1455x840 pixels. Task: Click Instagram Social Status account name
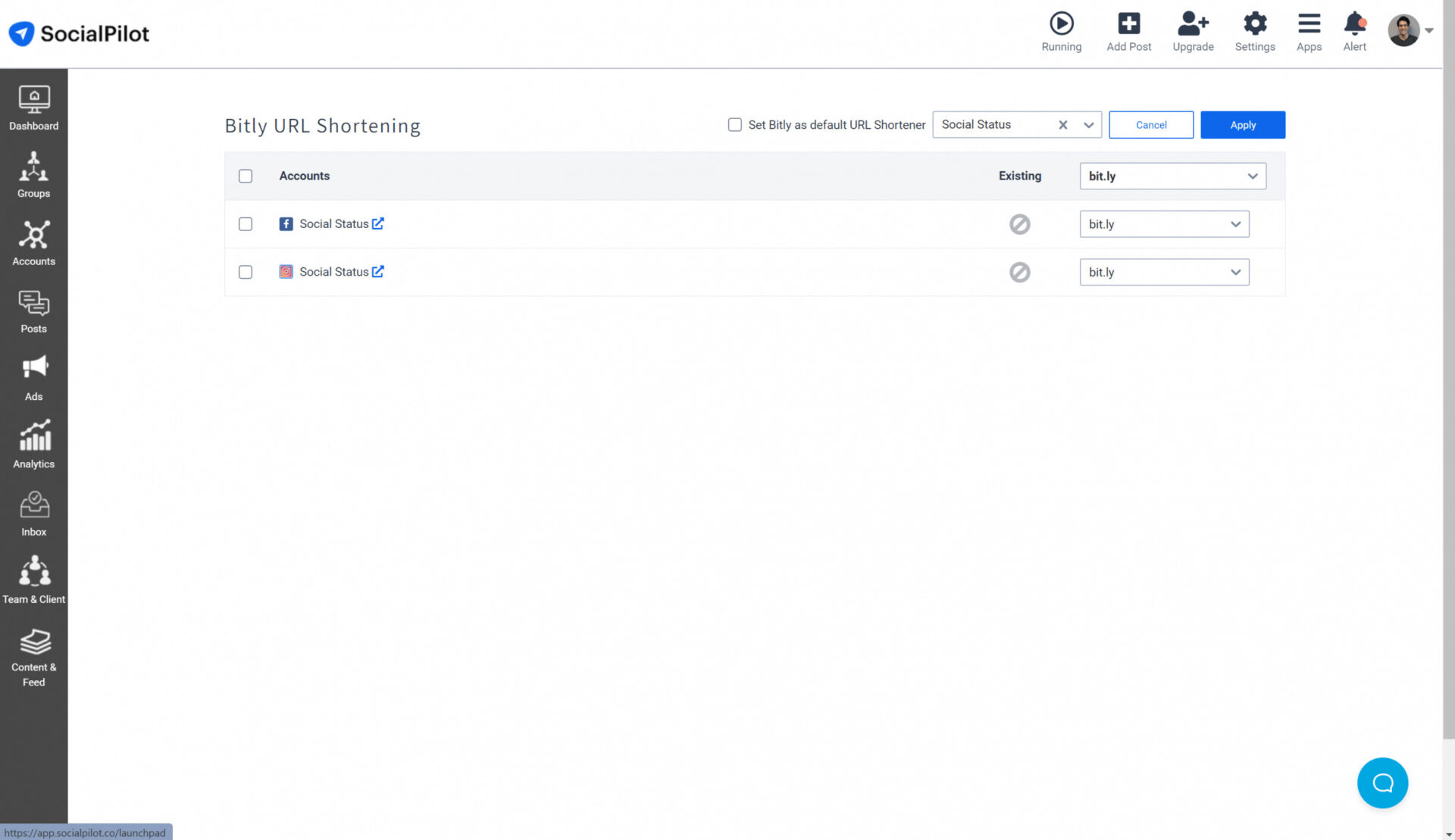coord(333,271)
